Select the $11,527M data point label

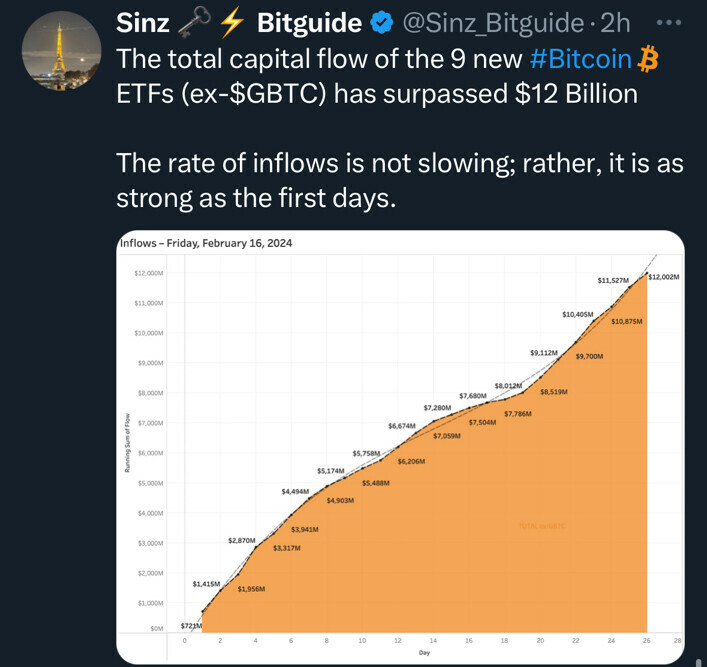pyautogui.click(x=614, y=280)
